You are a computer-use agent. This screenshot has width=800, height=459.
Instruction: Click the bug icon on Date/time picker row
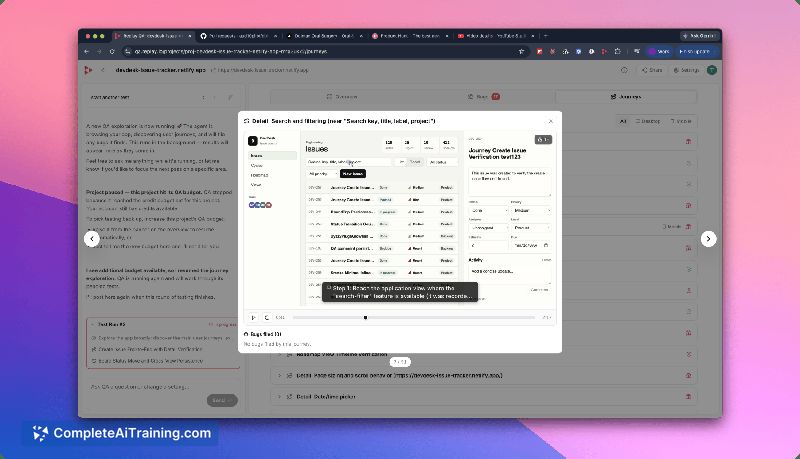(x=688, y=396)
